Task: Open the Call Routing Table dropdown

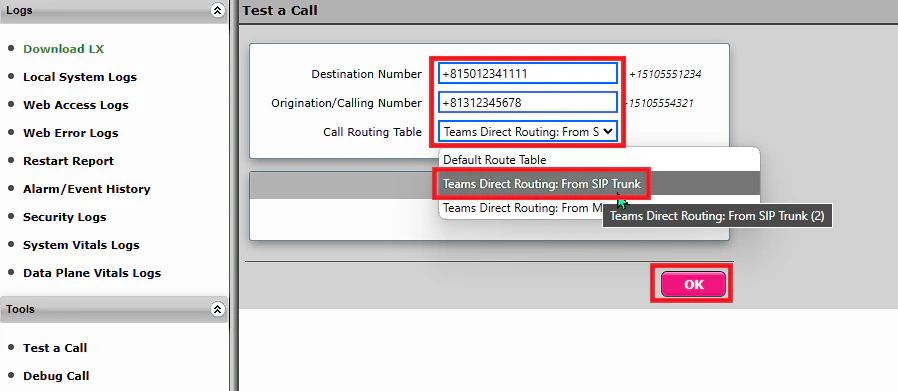Action: (x=528, y=132)
